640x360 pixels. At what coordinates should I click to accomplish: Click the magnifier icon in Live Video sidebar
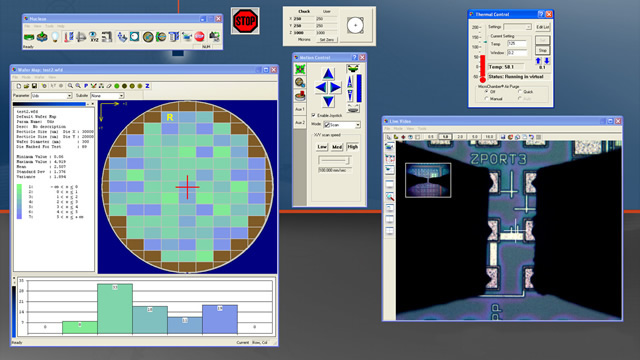[390, 197]
